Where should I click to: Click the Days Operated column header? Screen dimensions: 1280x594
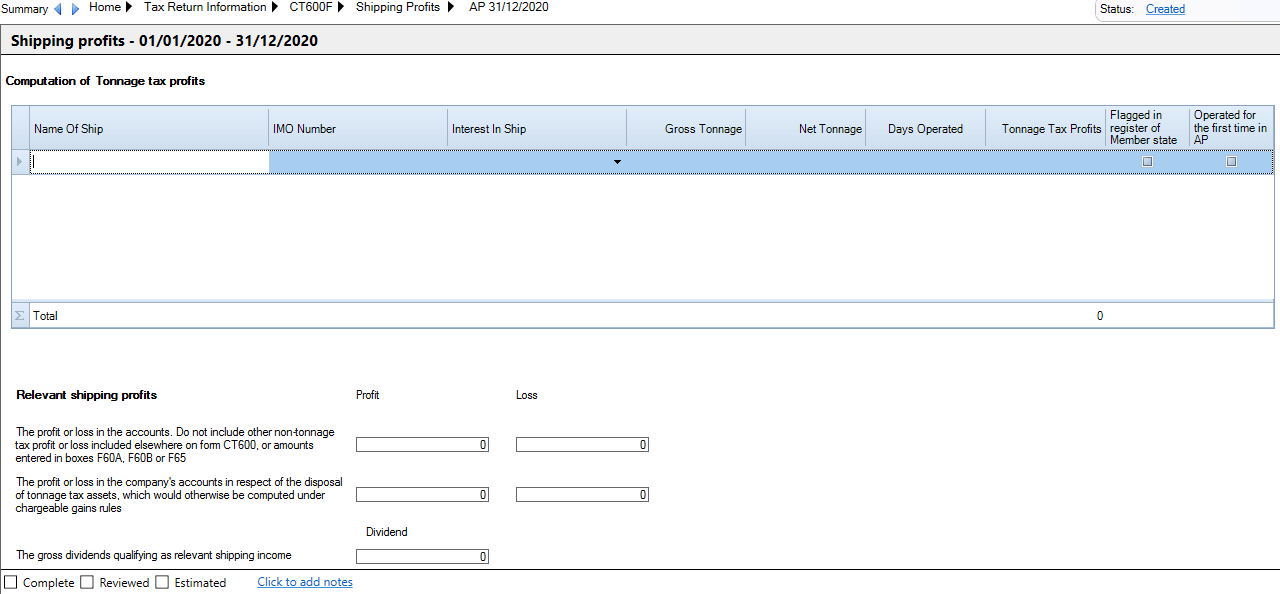(926, 128)
